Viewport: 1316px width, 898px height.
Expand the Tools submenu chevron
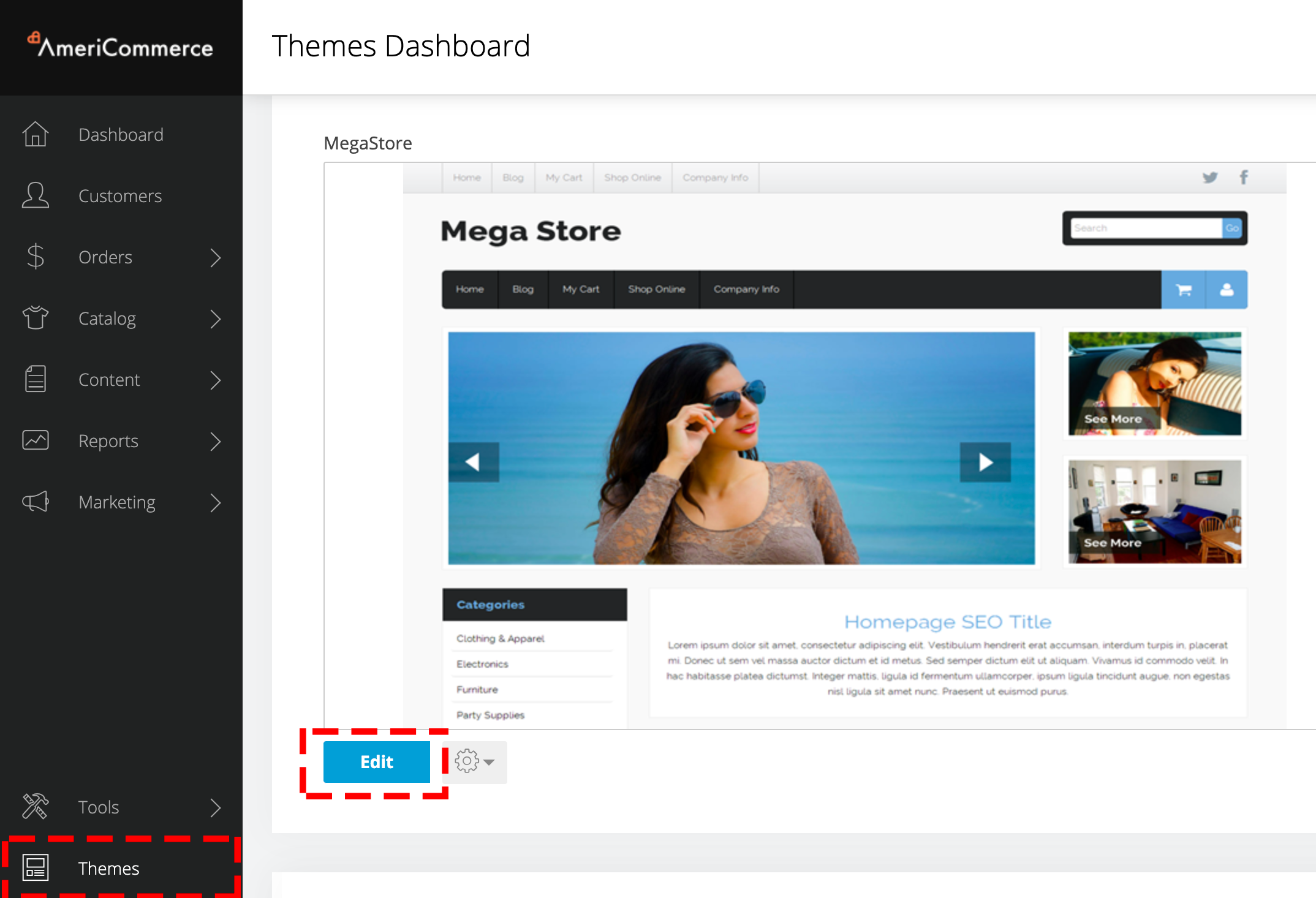[x=215, y=807]
